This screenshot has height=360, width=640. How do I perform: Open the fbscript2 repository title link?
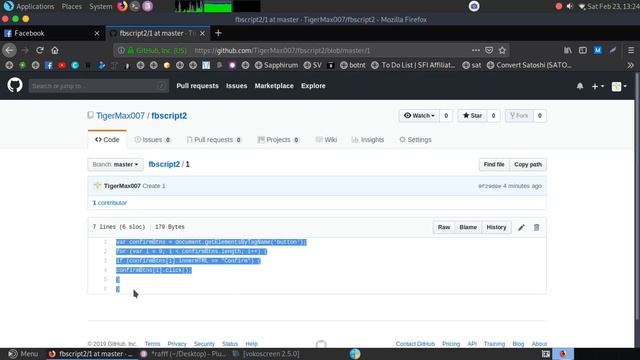click(x=169, y=116)
